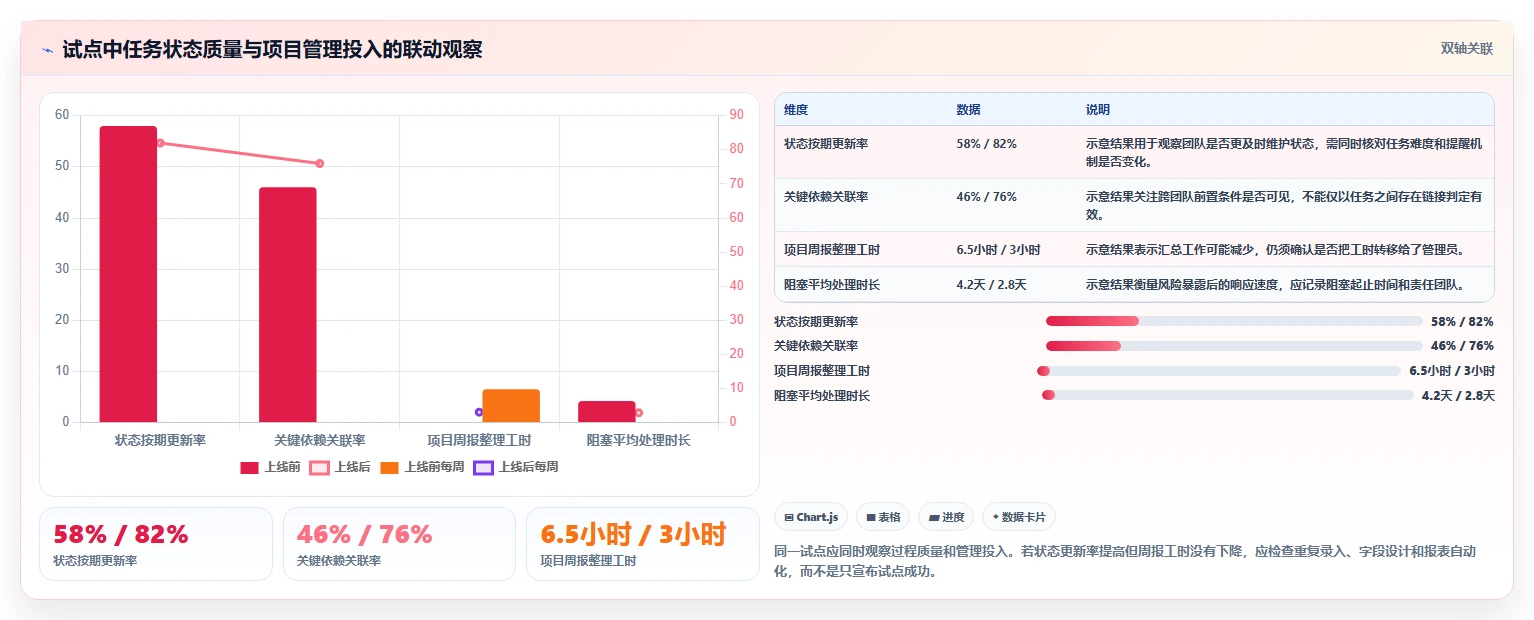The image size is (1534, 620).
Task: Click the 数据卡片 chip
Action: [x=1019, y=517]
